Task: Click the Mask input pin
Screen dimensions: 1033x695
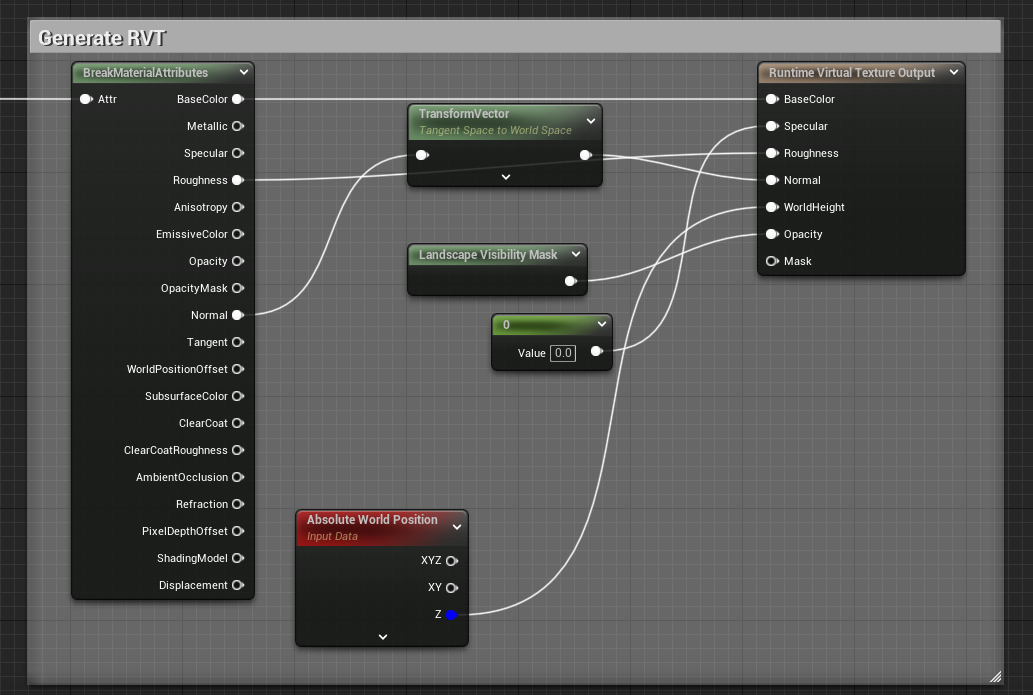Action: (771, 261)
